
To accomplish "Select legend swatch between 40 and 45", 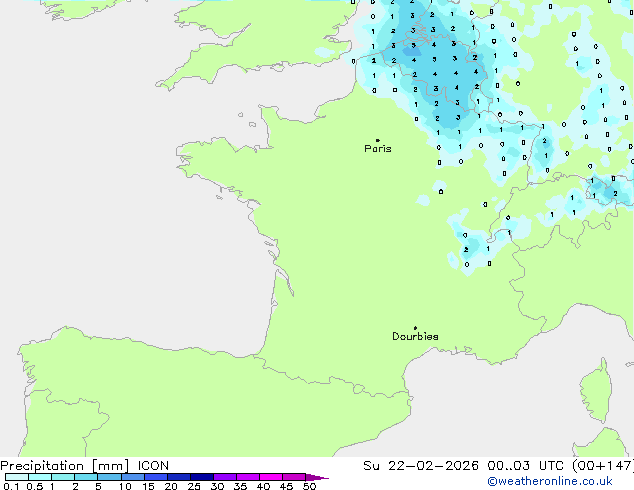I will click(x=271, y=477).
